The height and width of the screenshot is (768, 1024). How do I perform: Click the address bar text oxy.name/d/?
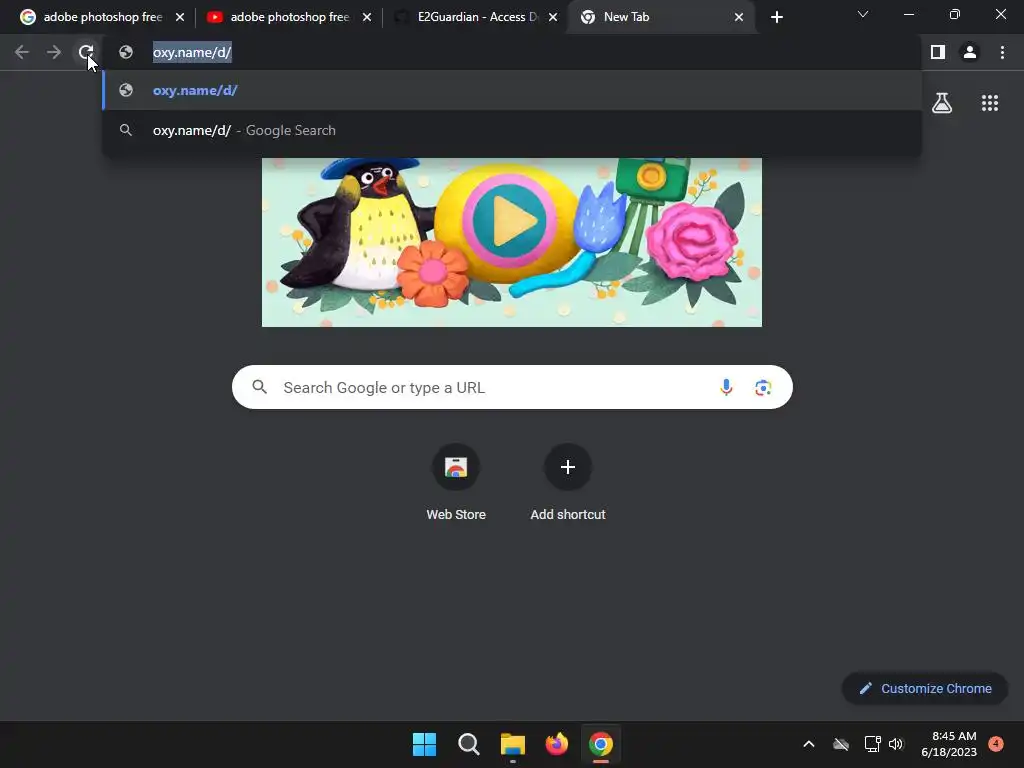pyautogui.click(x=192, y=52)
